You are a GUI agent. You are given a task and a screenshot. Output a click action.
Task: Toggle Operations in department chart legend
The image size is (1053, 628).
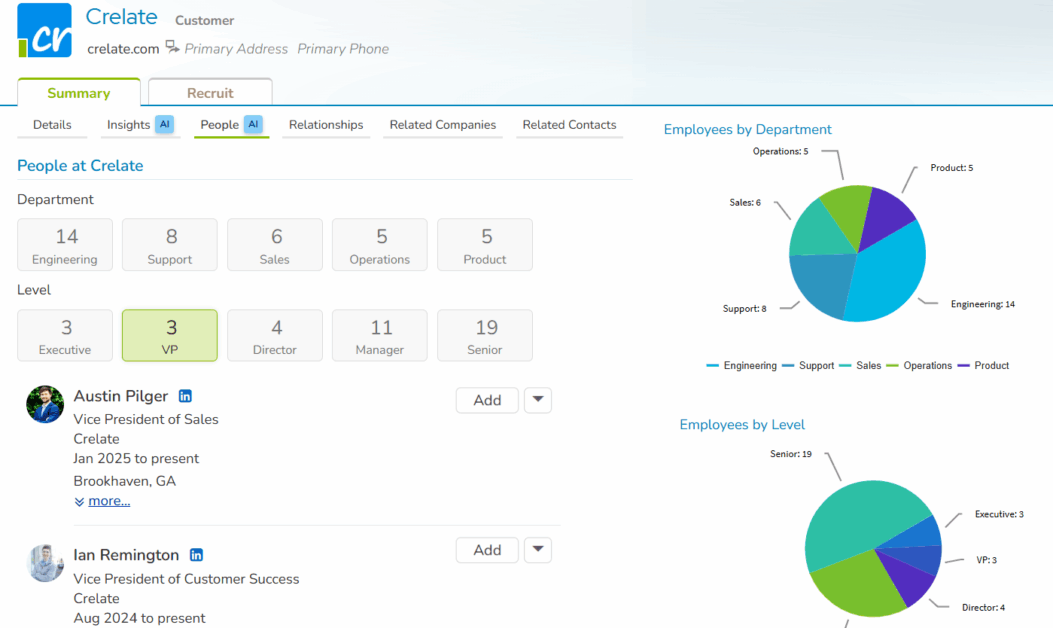(919, 365)
